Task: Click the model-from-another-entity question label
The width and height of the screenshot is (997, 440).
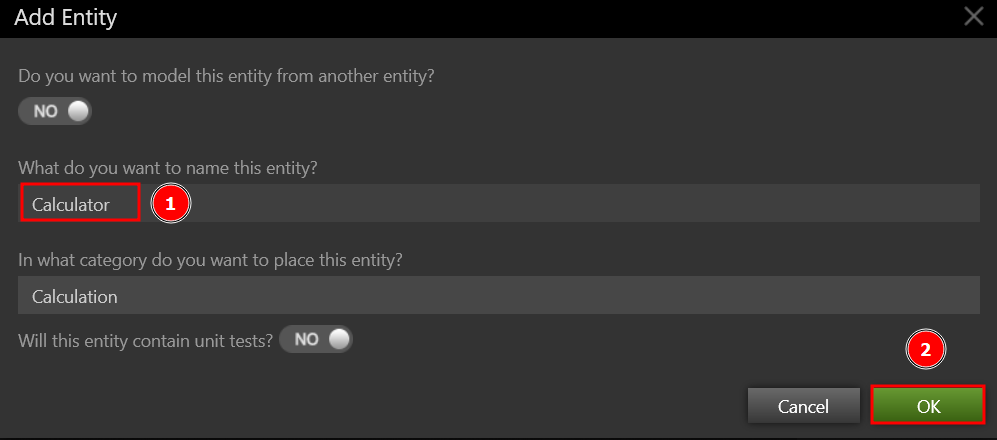Action: click(x=226, y=75)
